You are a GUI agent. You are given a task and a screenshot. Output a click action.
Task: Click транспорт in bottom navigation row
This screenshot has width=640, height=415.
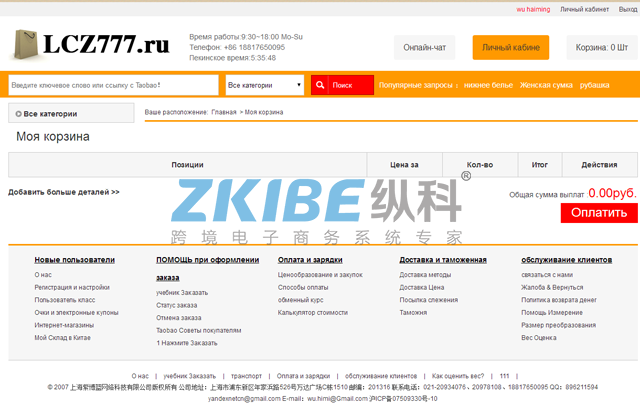tap(246, 376)
